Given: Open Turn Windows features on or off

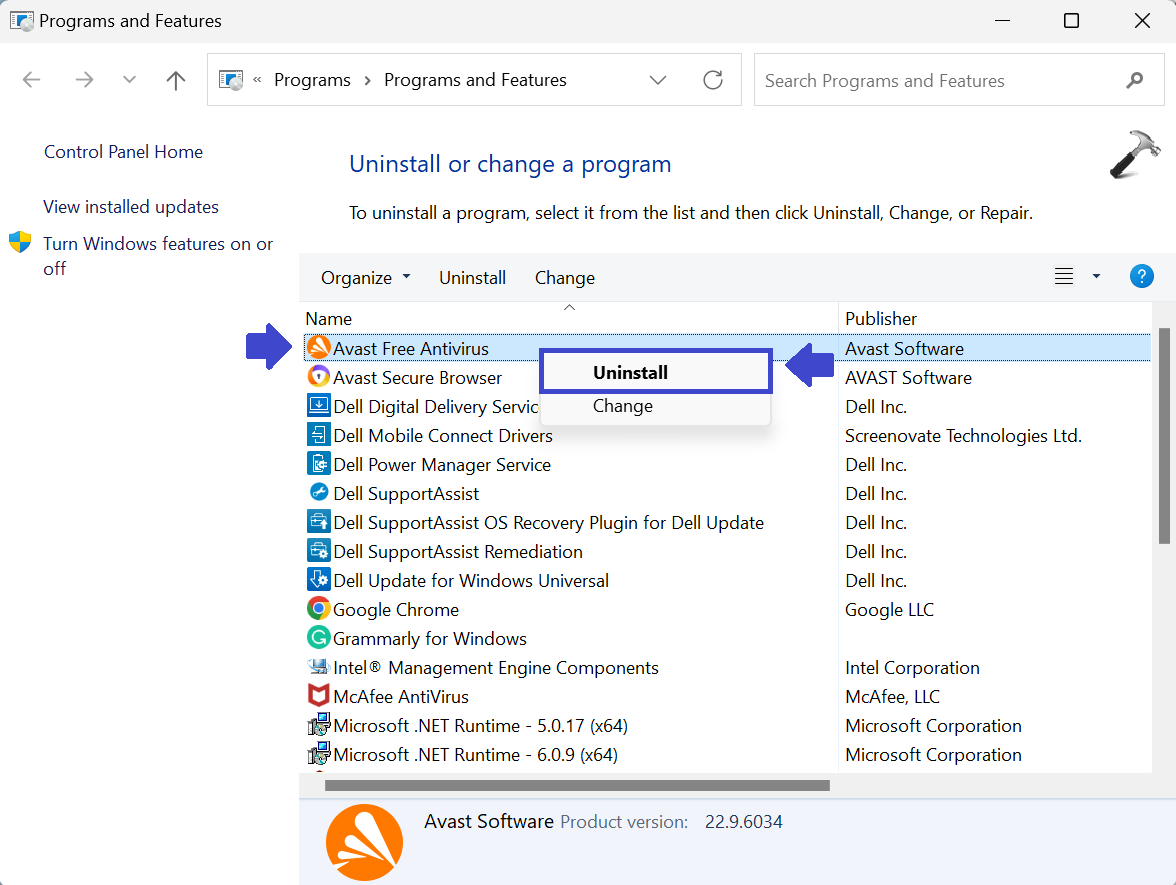Looking at the screenshot, I should pyautogui.click(x=158, y=256).
